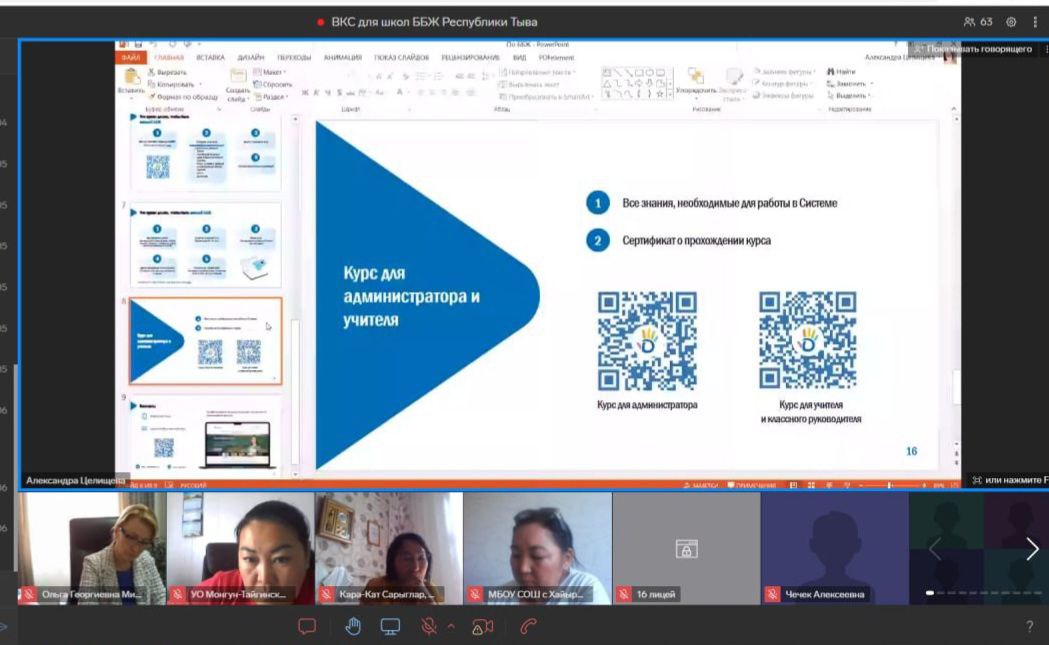Expand microphone options caret

coord(451,626)
